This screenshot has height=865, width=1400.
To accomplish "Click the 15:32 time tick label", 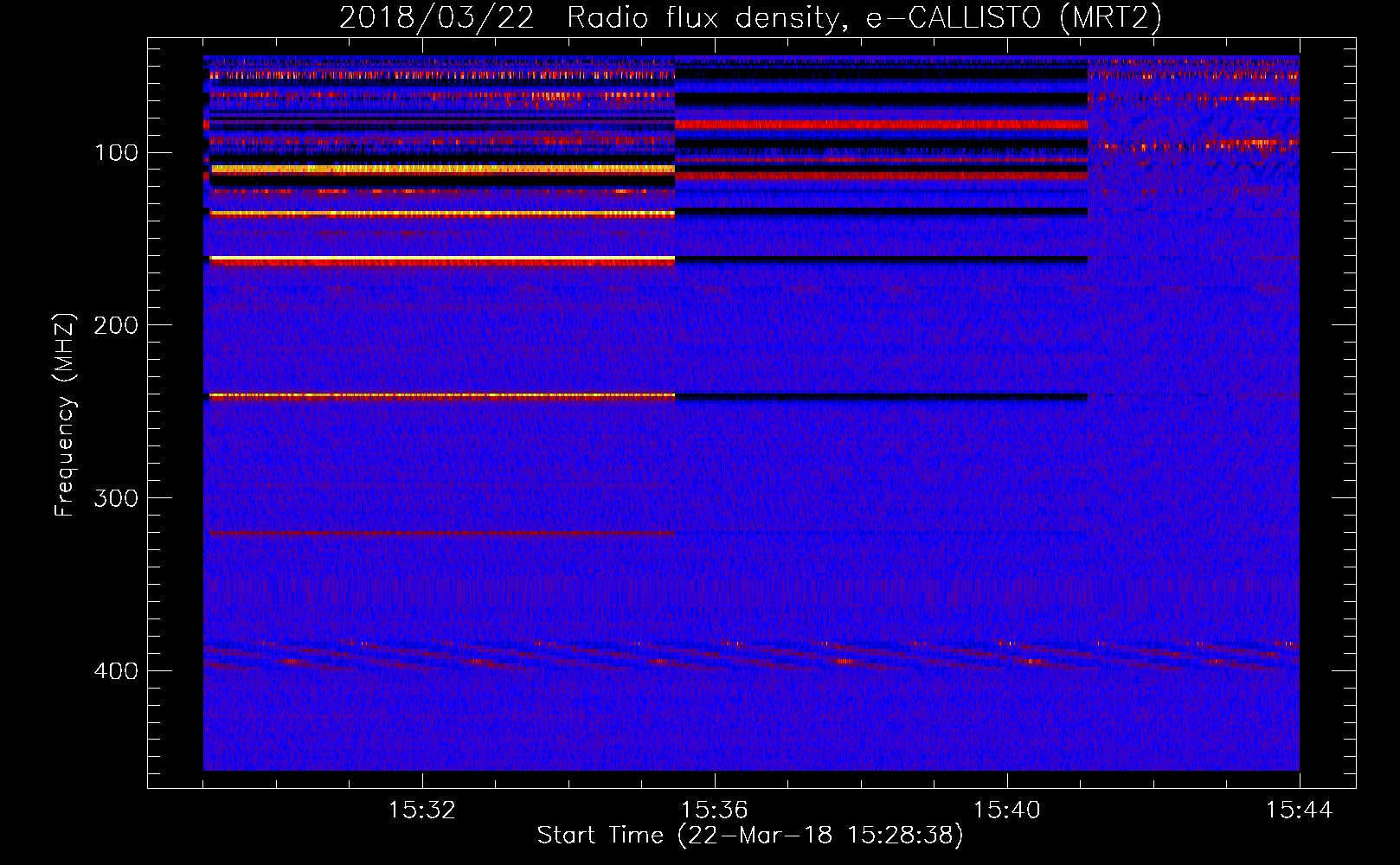I will click(421, 811).
